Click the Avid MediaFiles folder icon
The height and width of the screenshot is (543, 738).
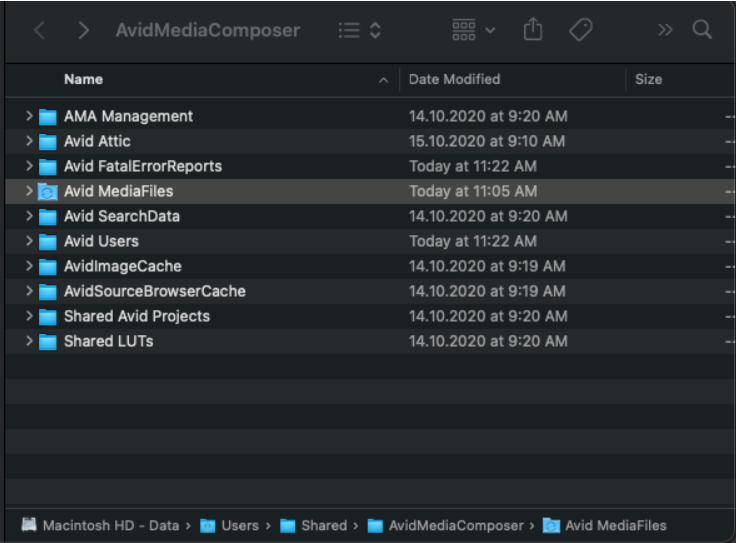pos(48,191)
